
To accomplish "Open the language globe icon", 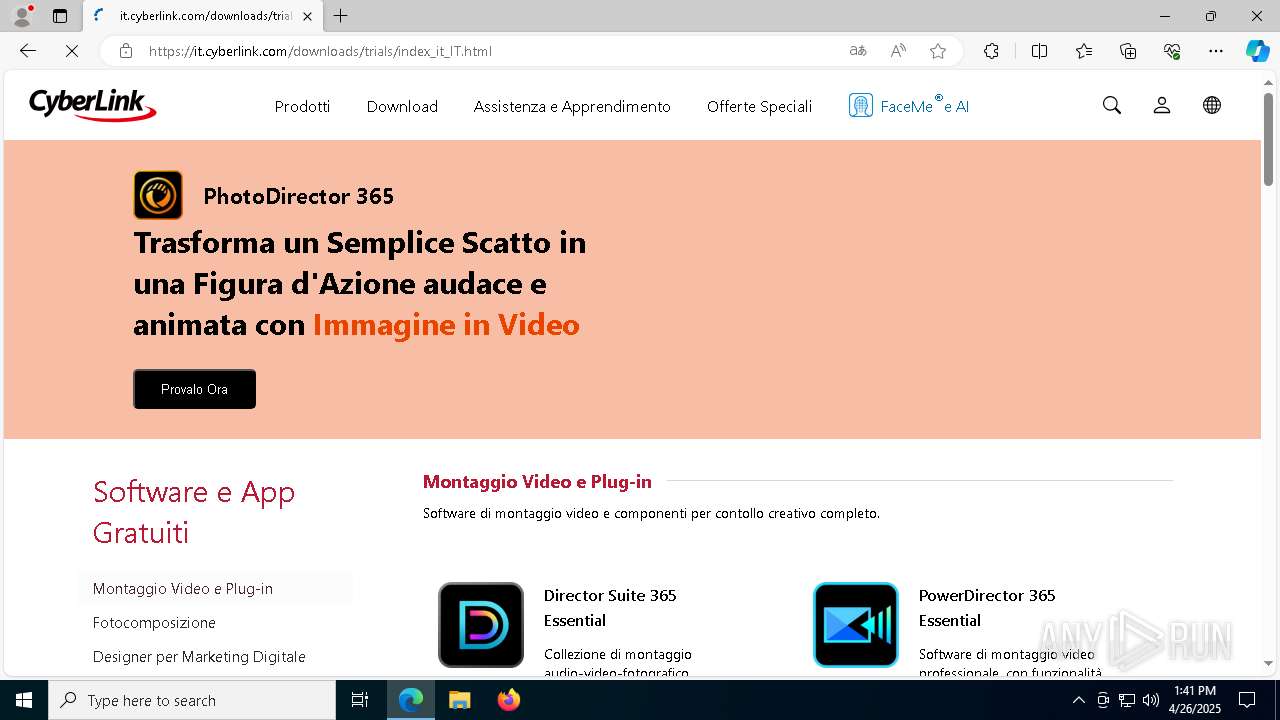I will 1212,105.
